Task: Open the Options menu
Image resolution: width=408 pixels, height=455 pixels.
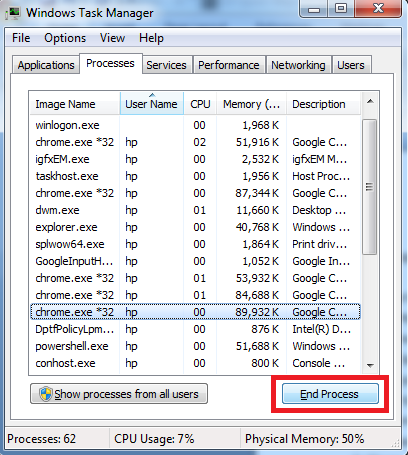Action: pos(65,38)
